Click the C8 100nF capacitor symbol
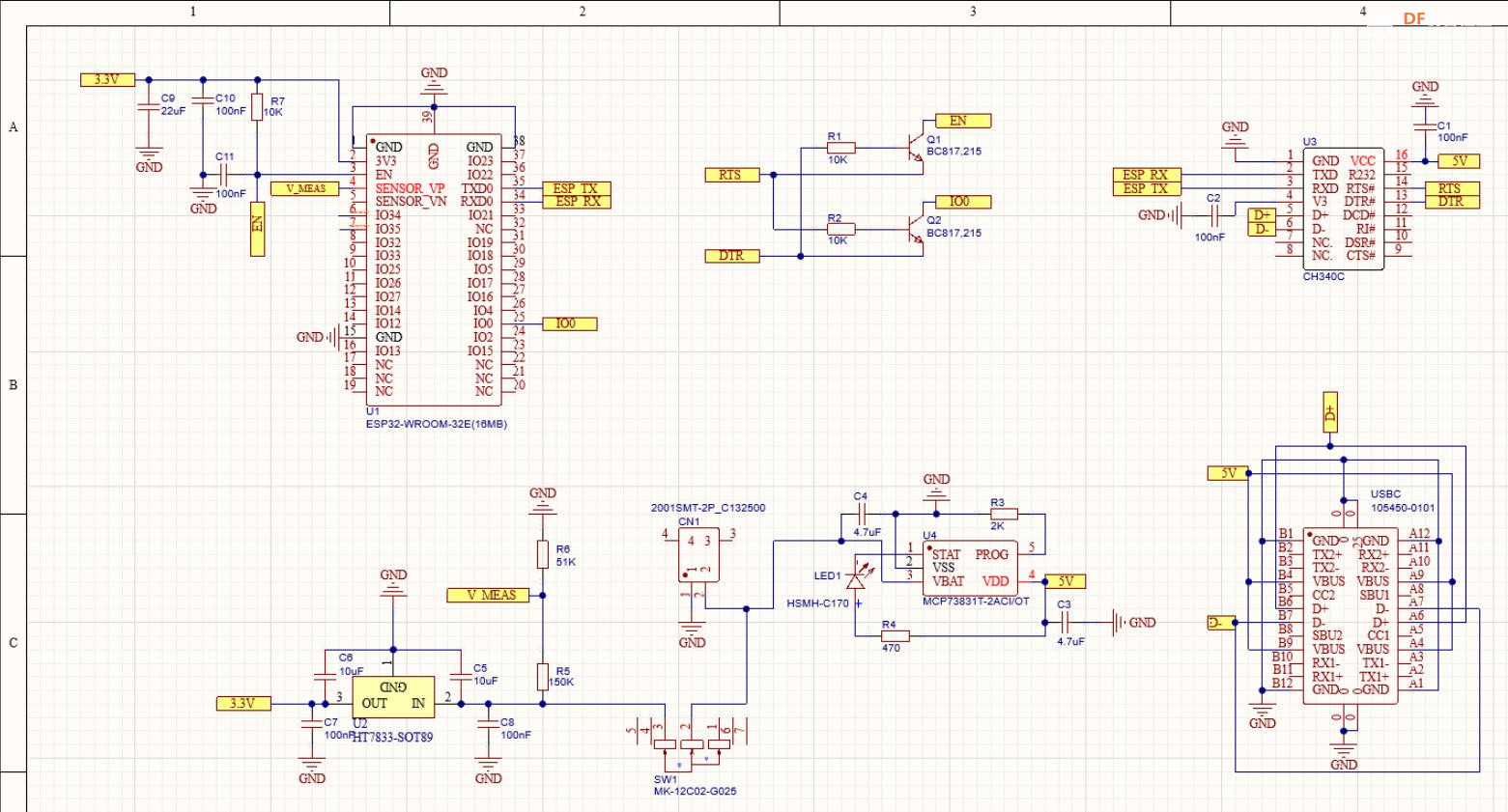The height and width of the screenshot is (812, 1508). 488,723
